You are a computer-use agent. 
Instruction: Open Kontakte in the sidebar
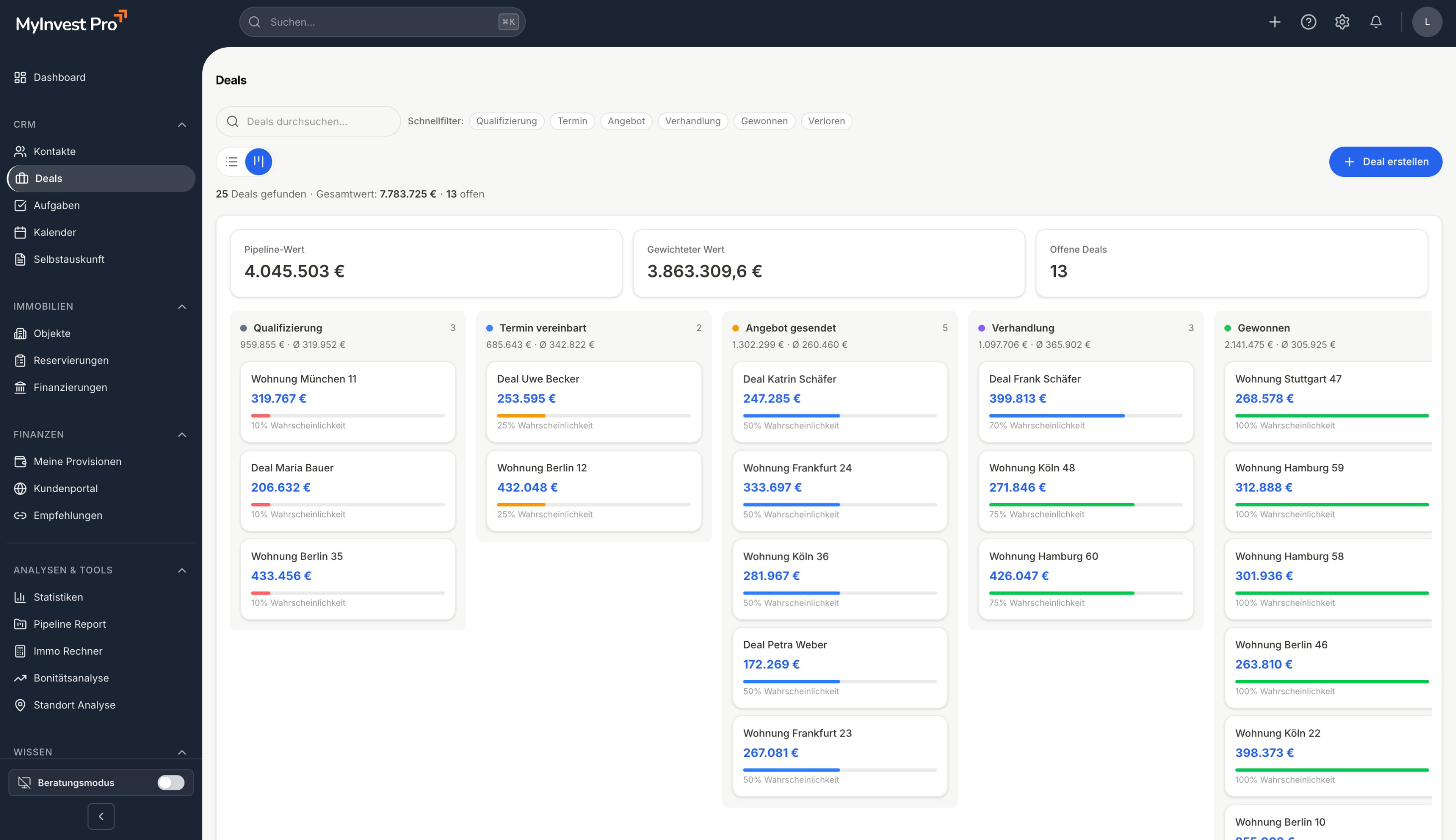pyautogui.click(x=54, y=151)
